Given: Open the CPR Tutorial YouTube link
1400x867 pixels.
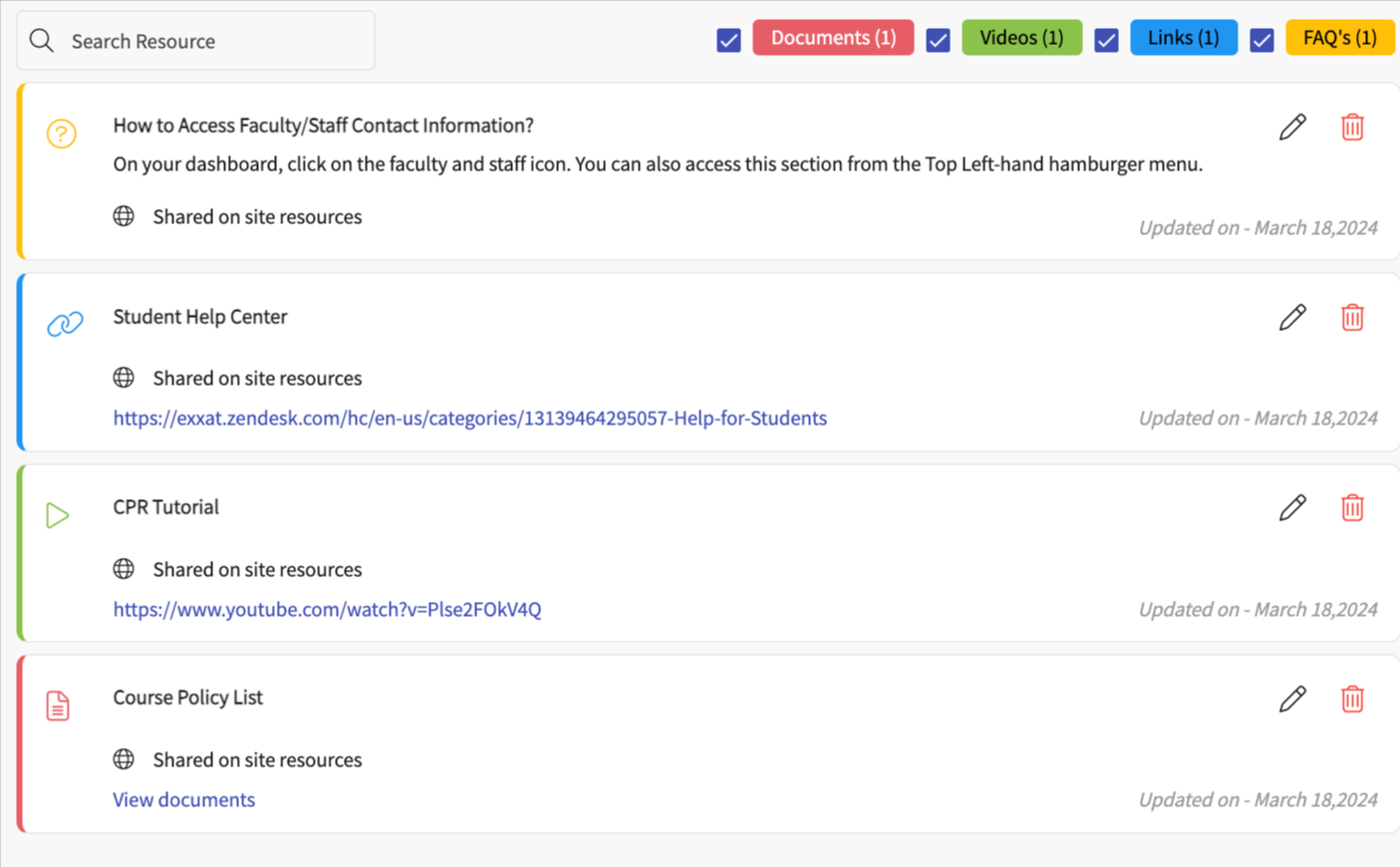Looking at the screenshot, I should coord(327,610).
